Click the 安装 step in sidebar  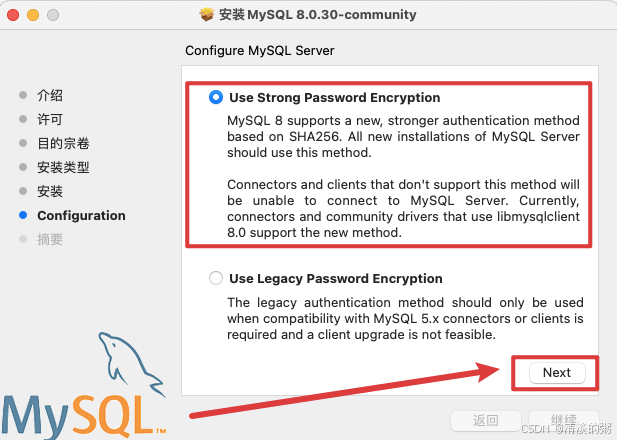click(50, 191)
